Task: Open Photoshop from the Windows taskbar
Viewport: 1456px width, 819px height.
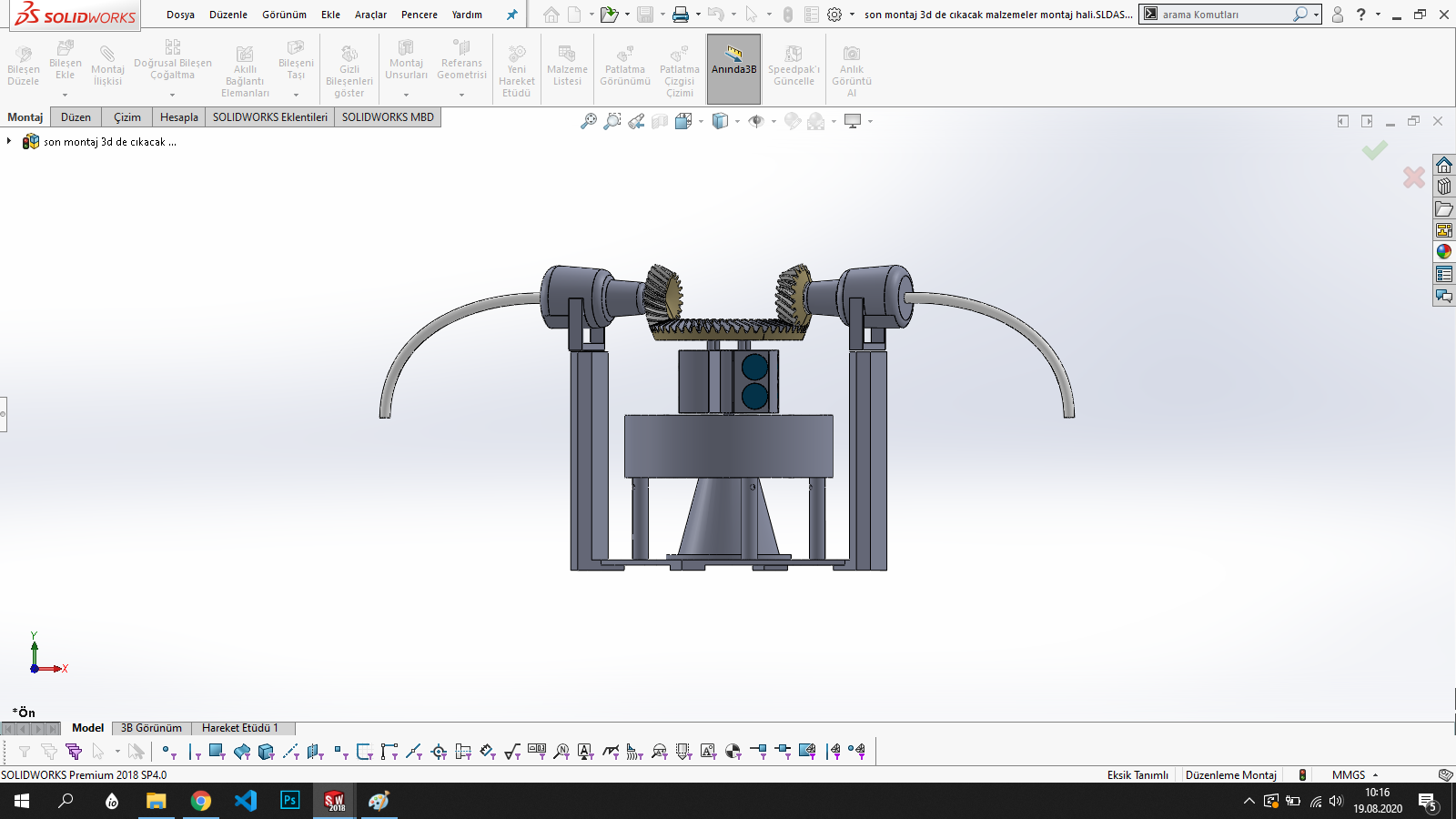Action: [289, 801]
